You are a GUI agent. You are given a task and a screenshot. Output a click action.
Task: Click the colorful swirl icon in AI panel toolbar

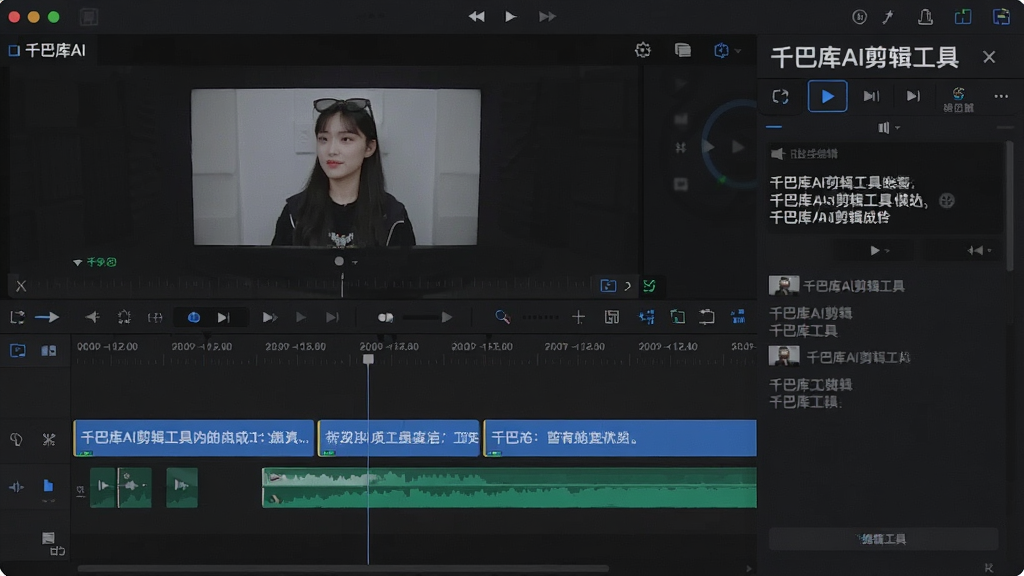(x=958, y=93)
